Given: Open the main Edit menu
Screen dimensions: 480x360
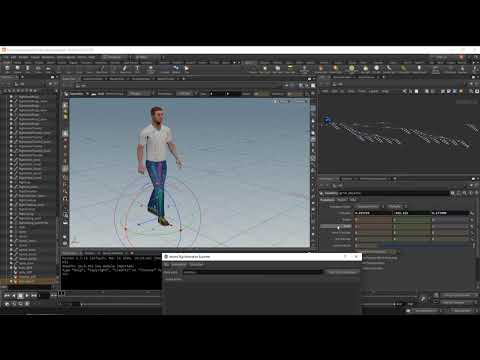Looking at the screenshot, I should tap(13, 57).
